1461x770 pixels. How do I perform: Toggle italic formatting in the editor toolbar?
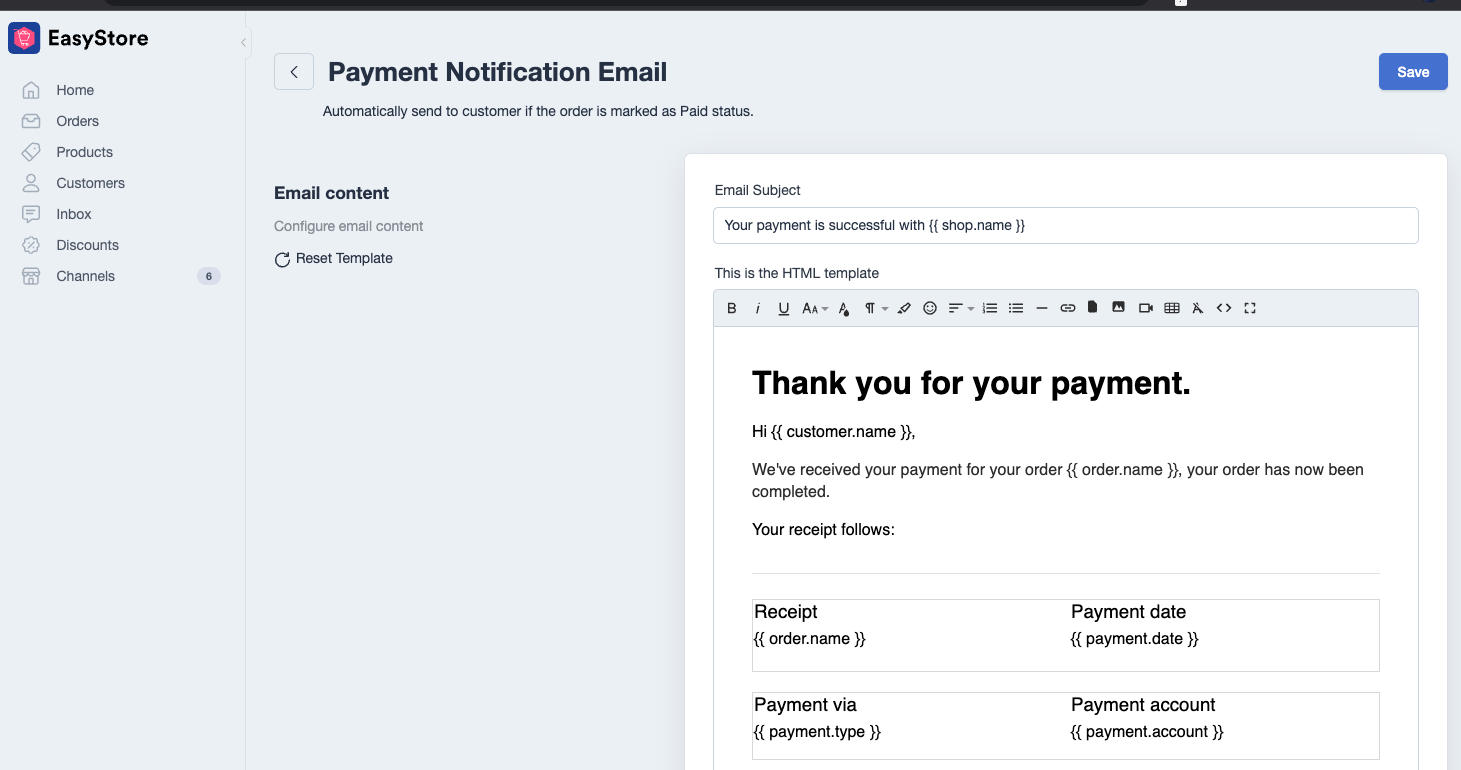click(x=757, y=308)
